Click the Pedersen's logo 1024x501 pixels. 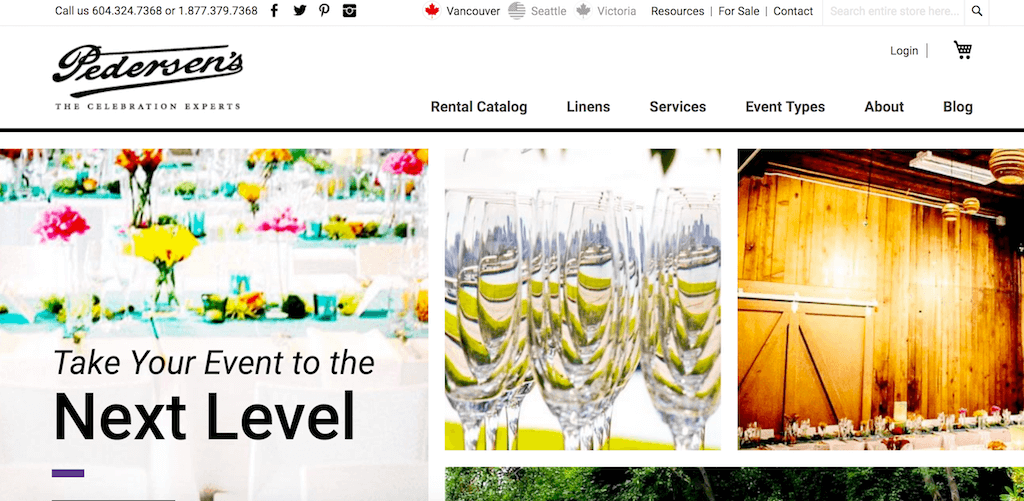coord(148,77)
